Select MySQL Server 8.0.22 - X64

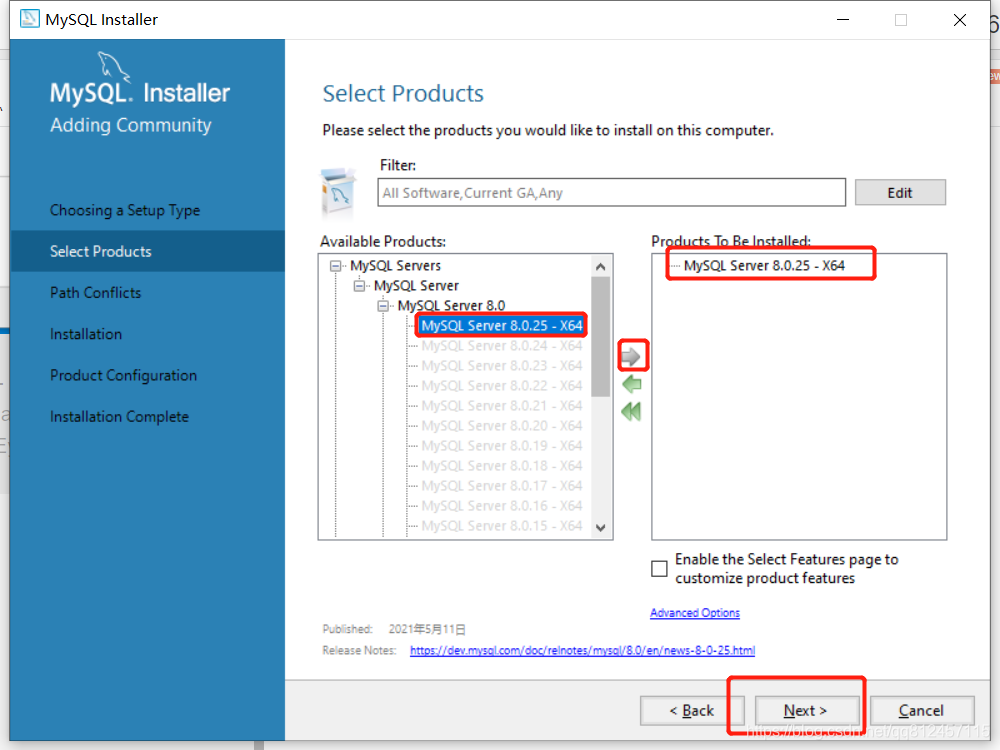[502, 386]
